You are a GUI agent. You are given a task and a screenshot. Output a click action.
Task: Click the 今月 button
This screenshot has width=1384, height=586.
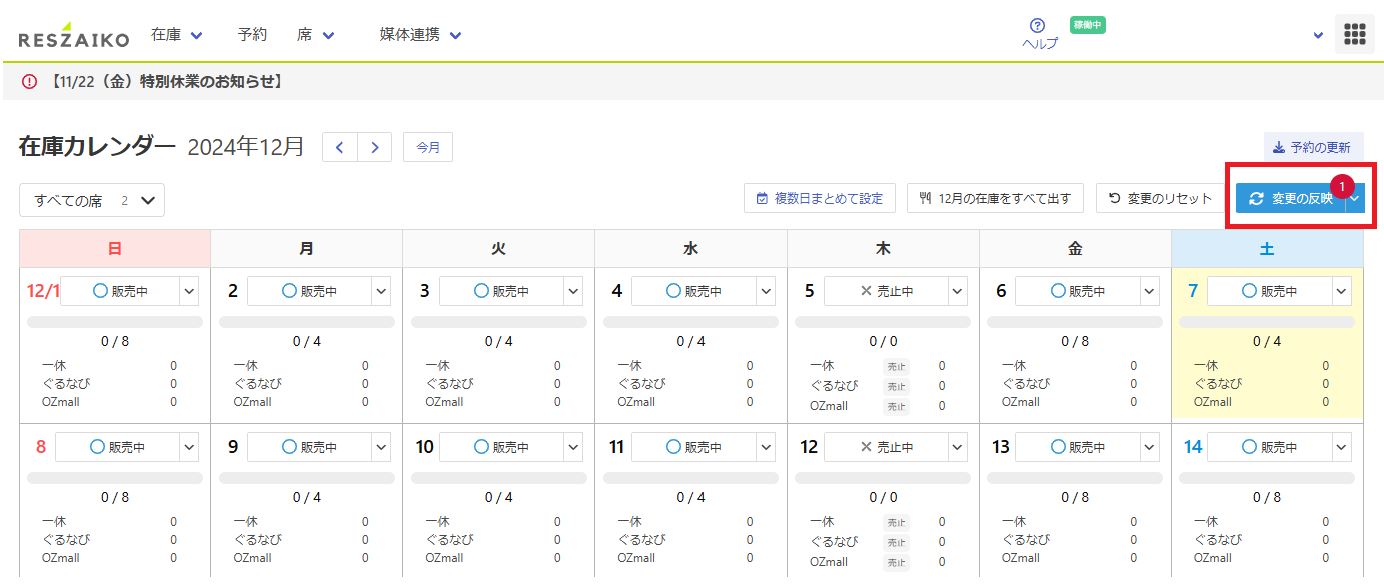click(428, 147)
